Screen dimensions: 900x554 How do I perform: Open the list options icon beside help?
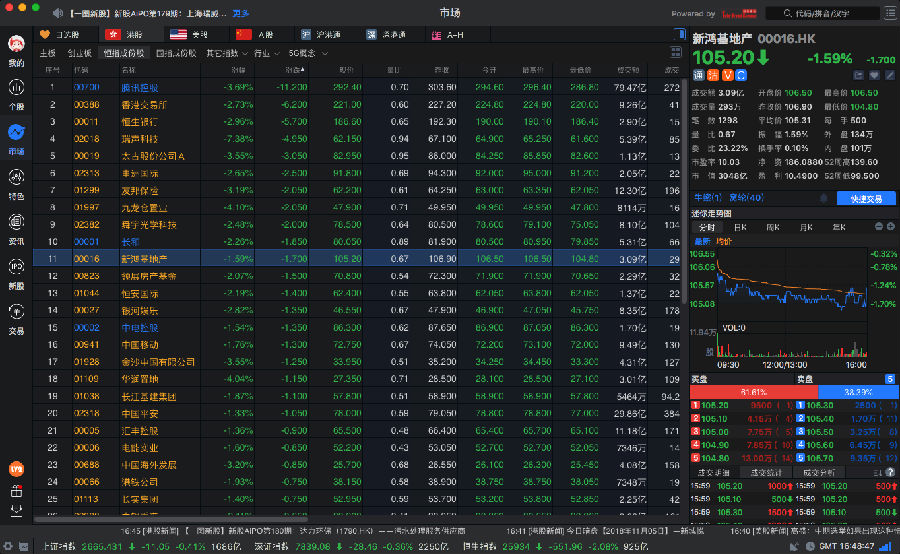click(877, 472)
